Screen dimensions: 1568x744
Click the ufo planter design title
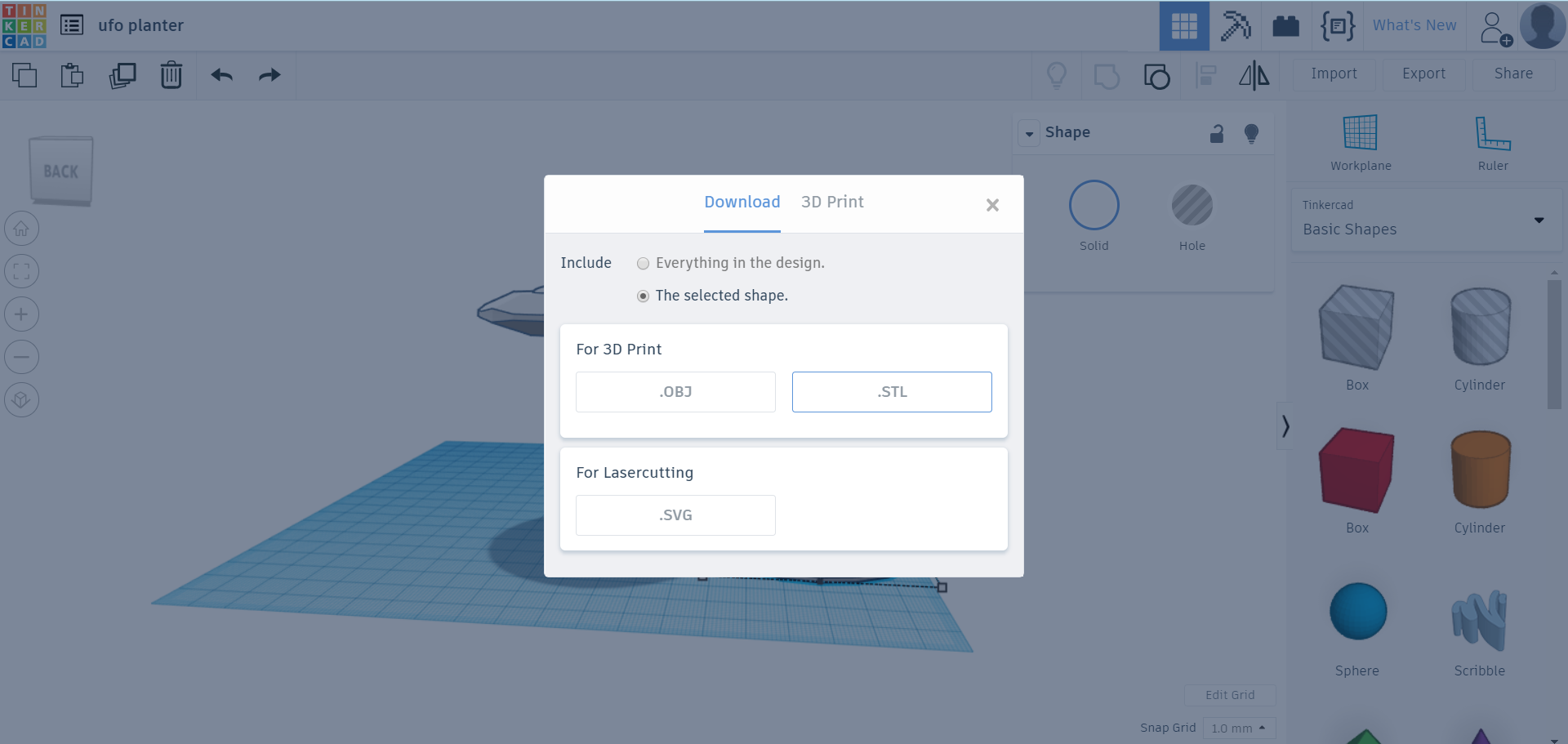pos(140,25)
